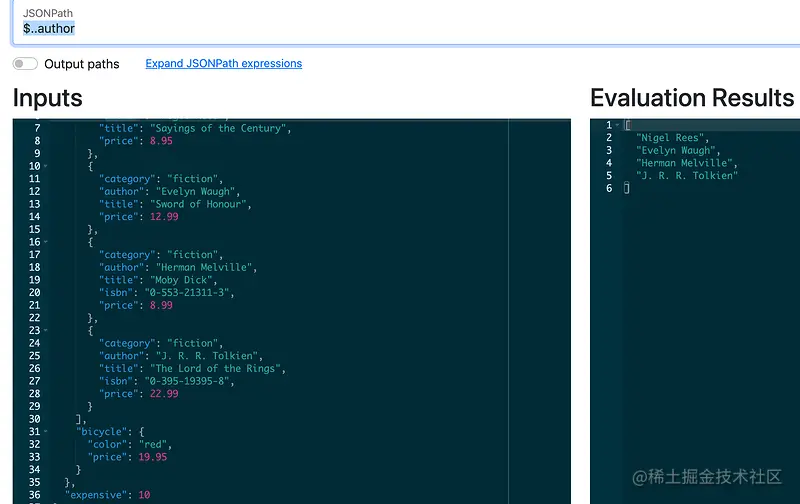Click "Sayings of the Century" title value
The width and height of the screenshot is (800, 504).
tap(218, 129)
